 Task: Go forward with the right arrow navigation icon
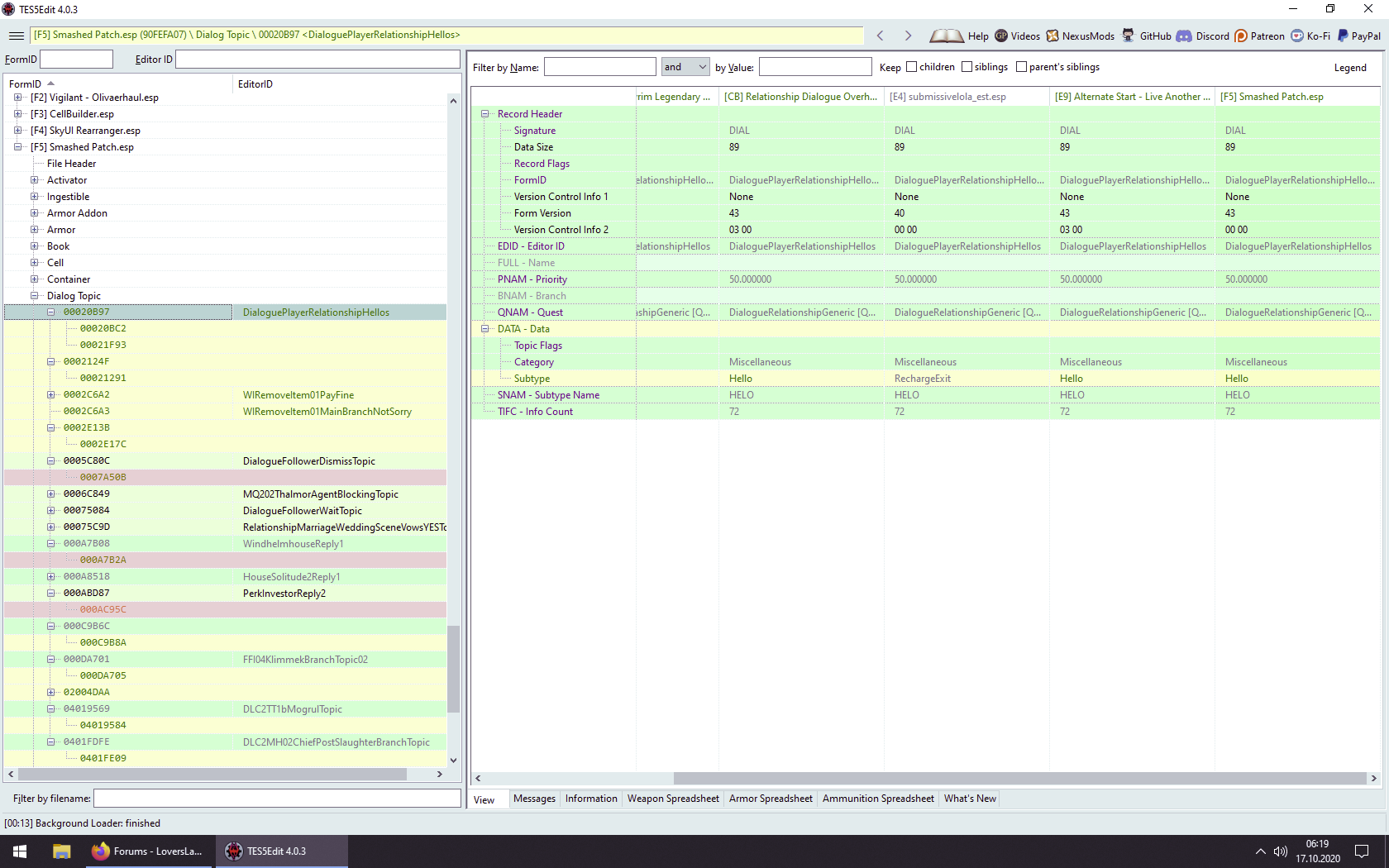(908, 36)
